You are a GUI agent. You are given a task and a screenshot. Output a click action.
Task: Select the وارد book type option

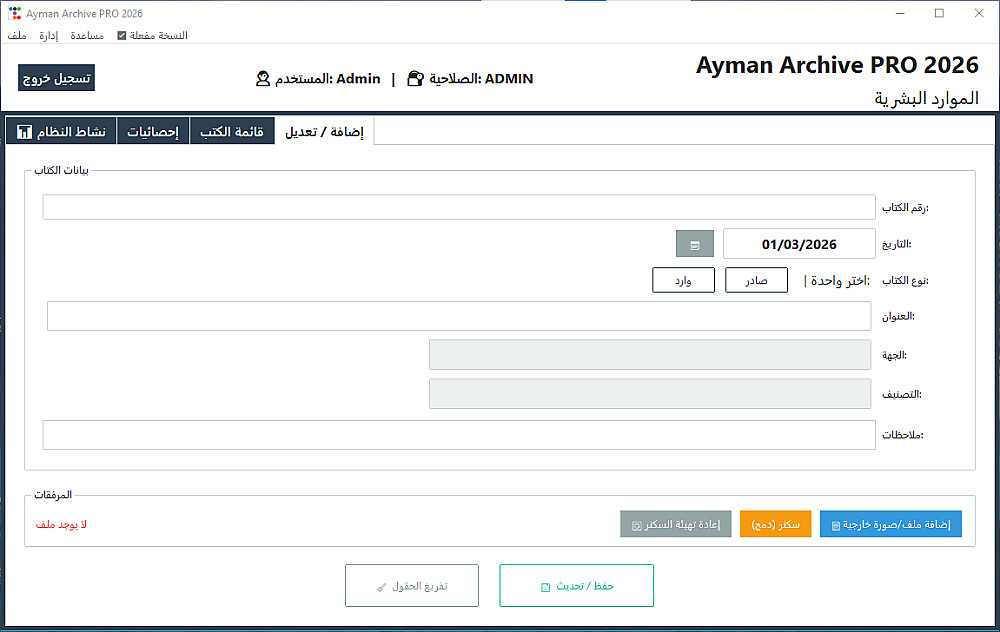(684, 281)
